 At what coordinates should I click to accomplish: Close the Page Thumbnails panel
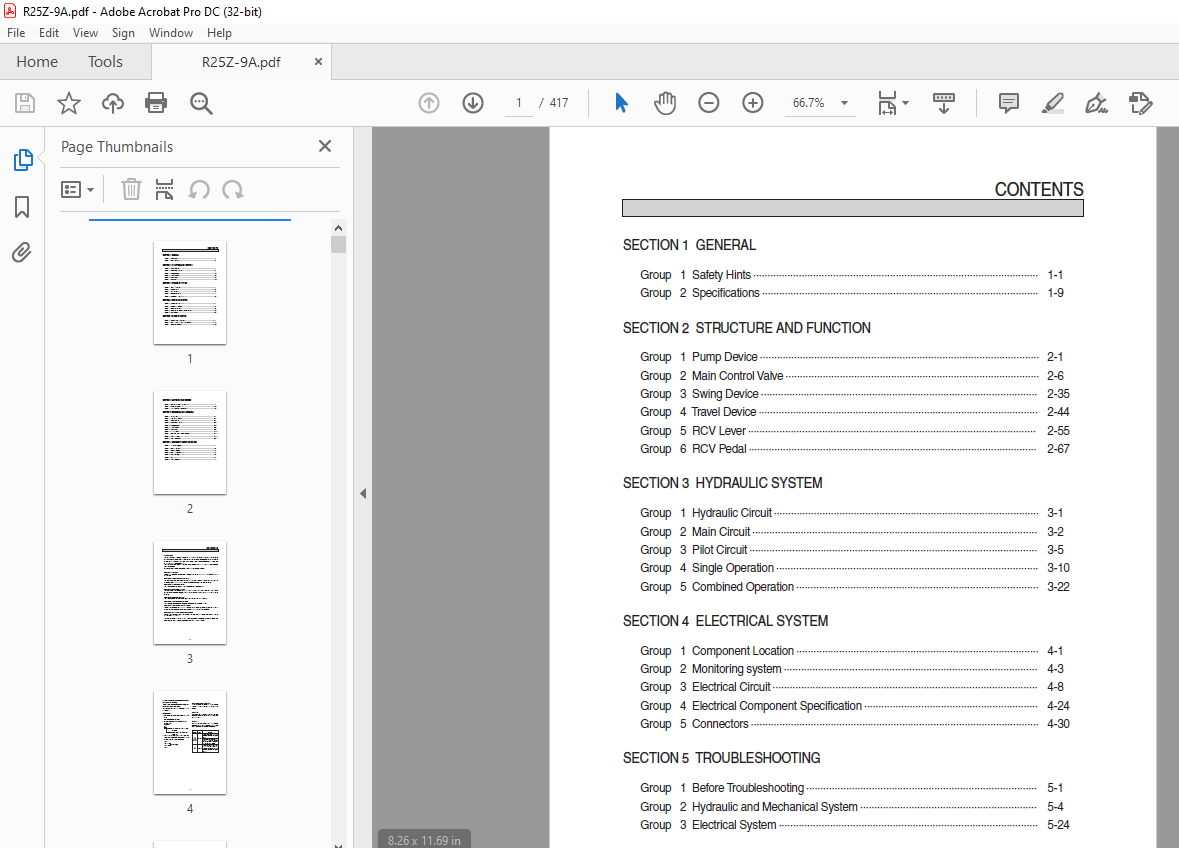[325, 146]
